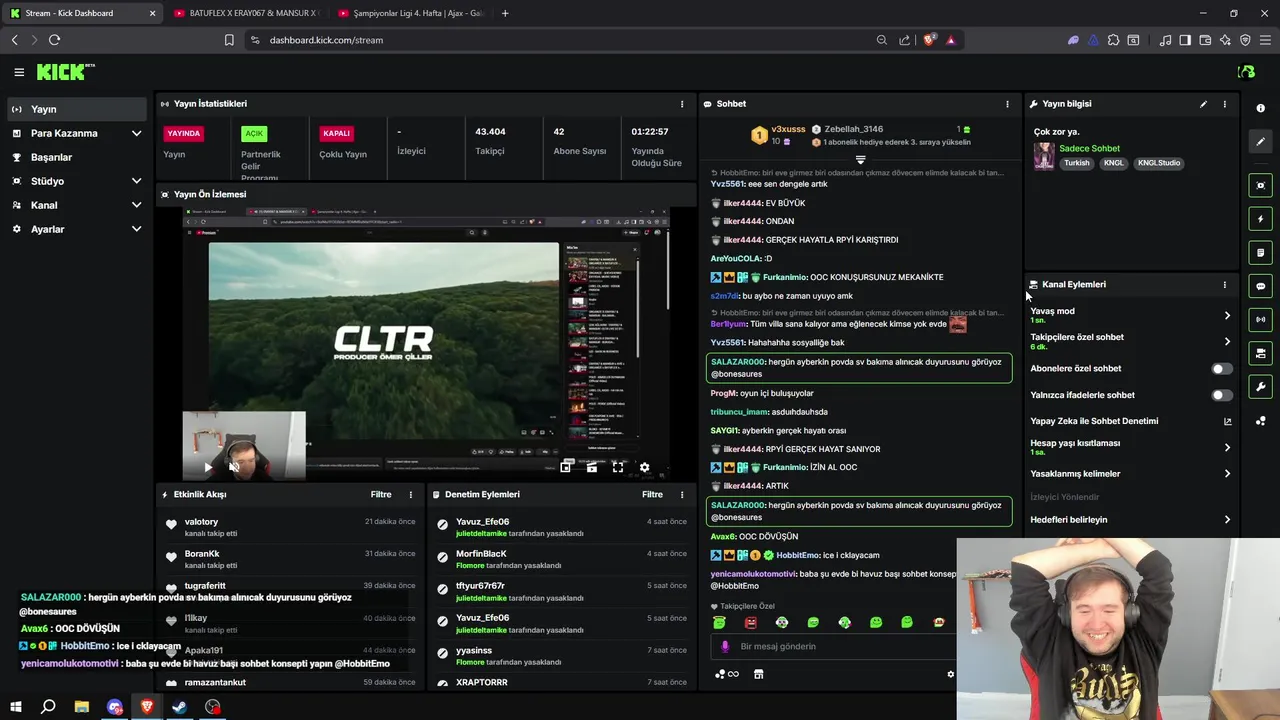Play the stream preview video
Image resolution: width=1280 pixels, height=720 pixels.
pyautogui.click(x=207, y=467)
